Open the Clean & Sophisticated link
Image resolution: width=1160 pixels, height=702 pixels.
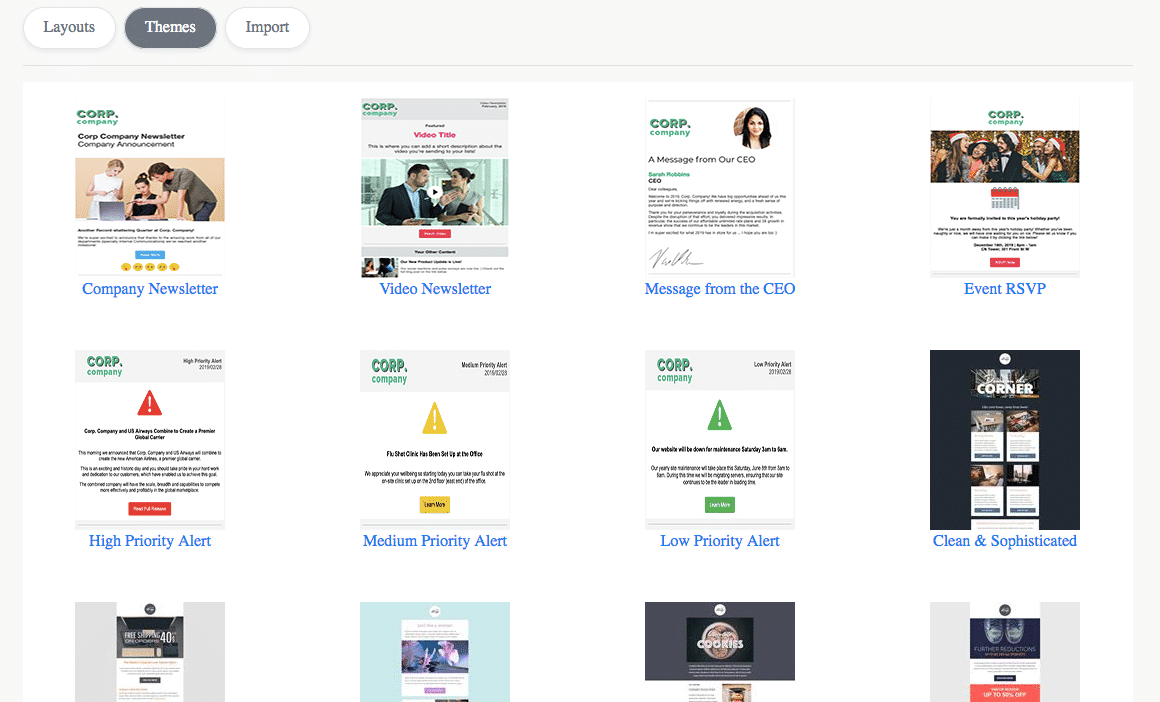(1004, 540)
